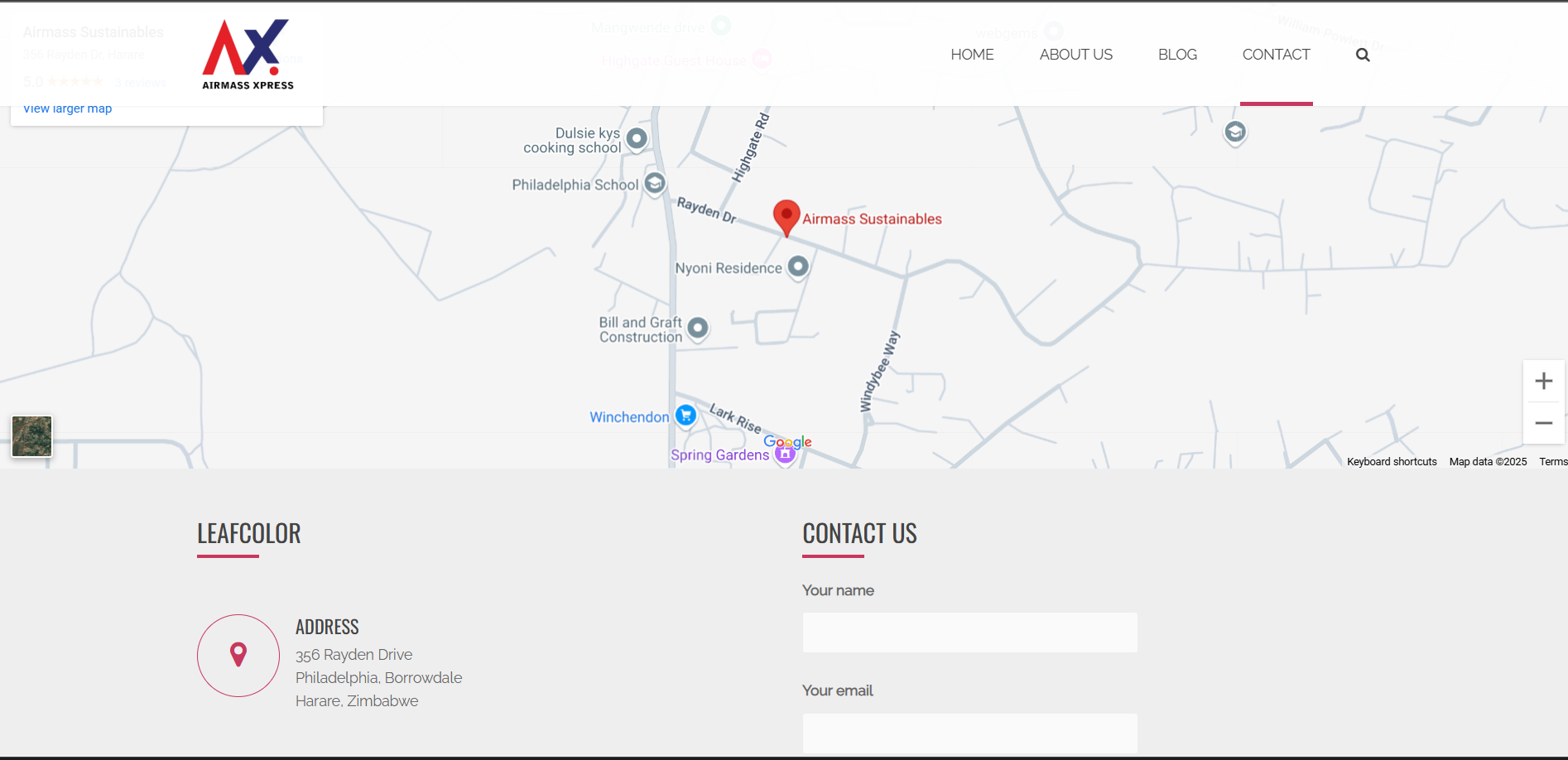This screenshot has width=1568, height=760.
Task: Zoom out on the map
Action: [1543, 423]
